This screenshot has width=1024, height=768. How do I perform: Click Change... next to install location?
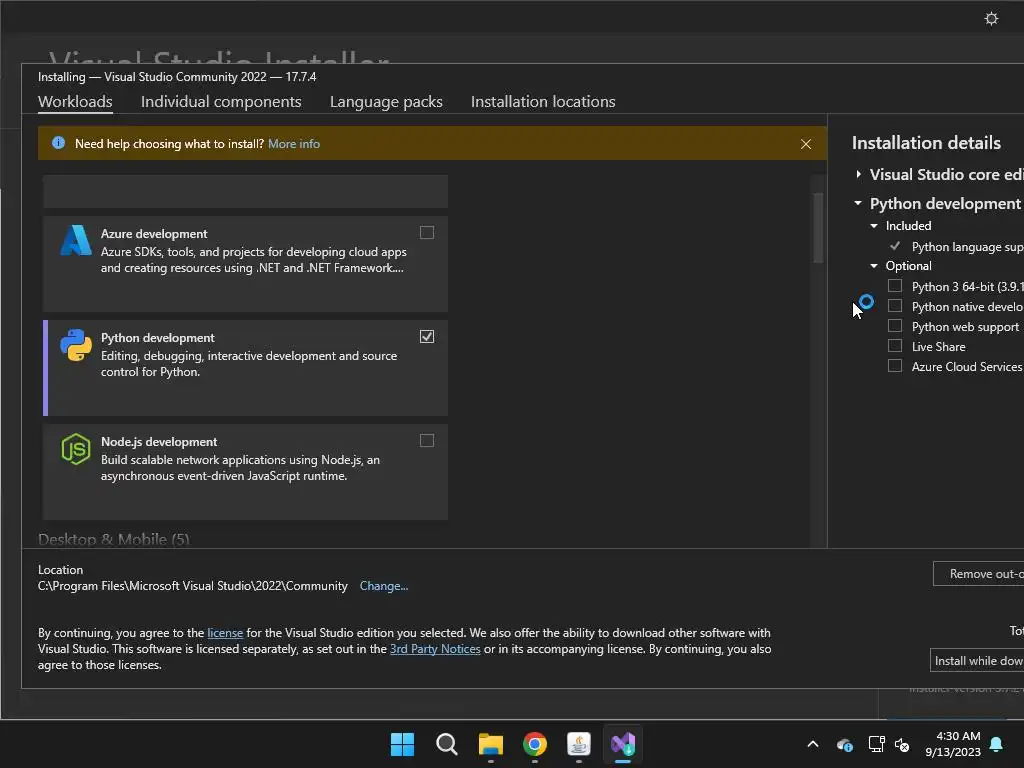[384, 586]
